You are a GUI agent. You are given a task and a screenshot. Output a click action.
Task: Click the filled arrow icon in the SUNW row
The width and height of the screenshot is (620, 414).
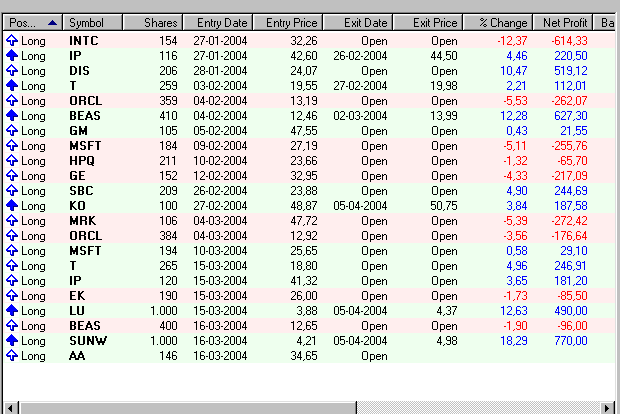click(x=12, y=341)
